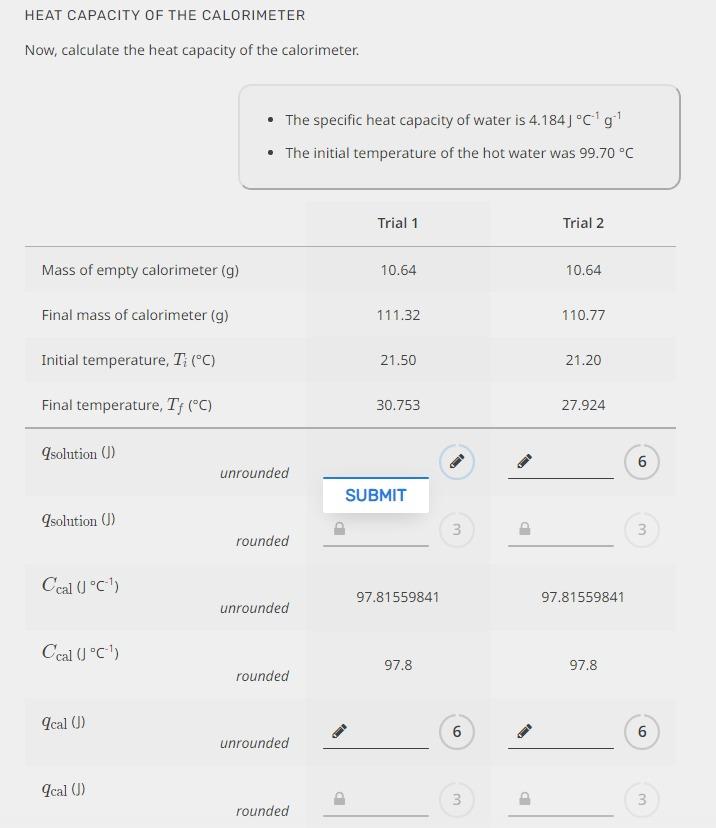This screenshot has height=828, width=716.
Task: Click the '3' badge beside Trial 2 qcal rounded
Action: pyautogui.click(x=640, y=799)
